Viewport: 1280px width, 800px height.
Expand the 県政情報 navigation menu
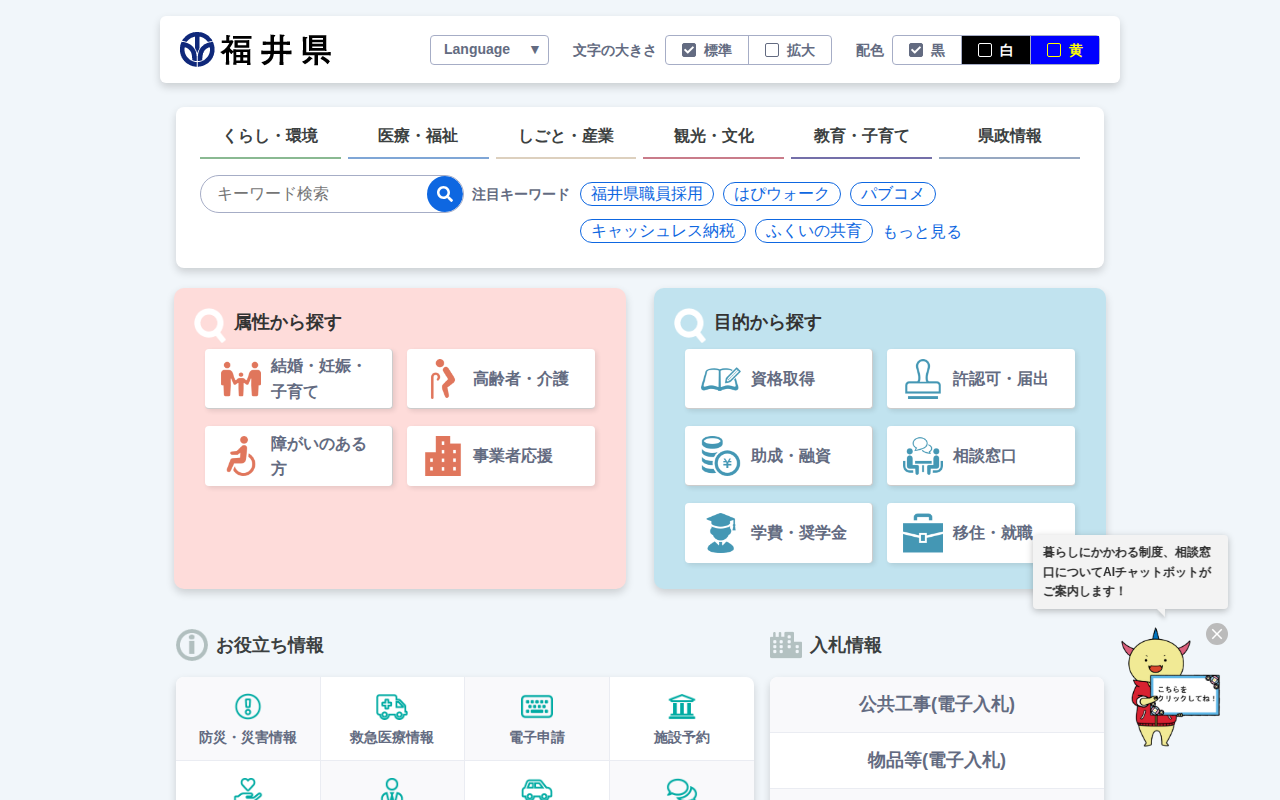pos(1009,137)
